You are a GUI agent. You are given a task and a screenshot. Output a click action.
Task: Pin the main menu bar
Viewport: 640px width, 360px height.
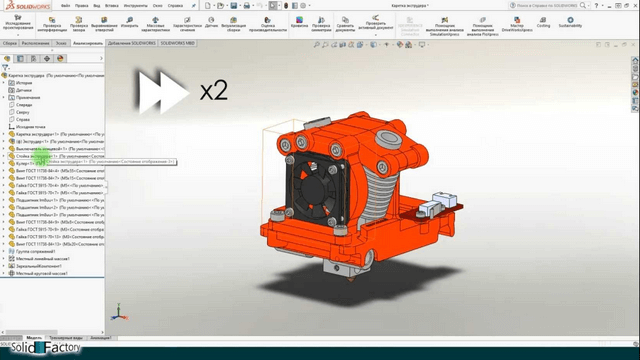[193, 6]
